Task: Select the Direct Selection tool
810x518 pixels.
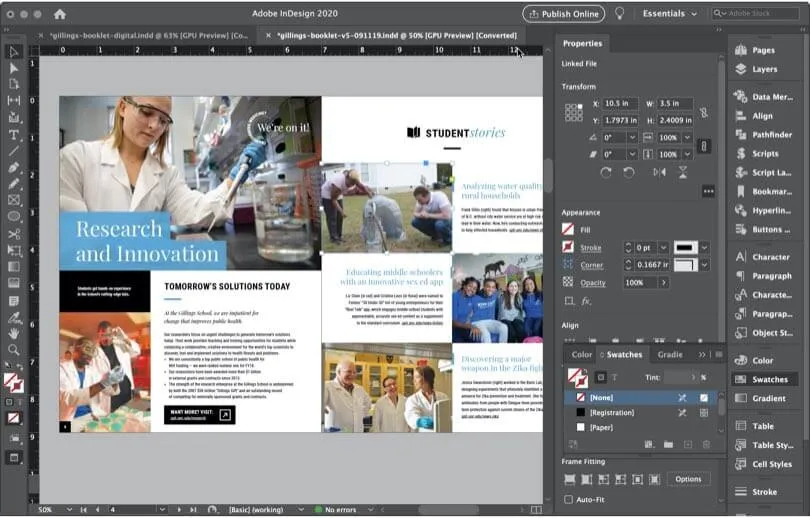Action: click(14, 68)
